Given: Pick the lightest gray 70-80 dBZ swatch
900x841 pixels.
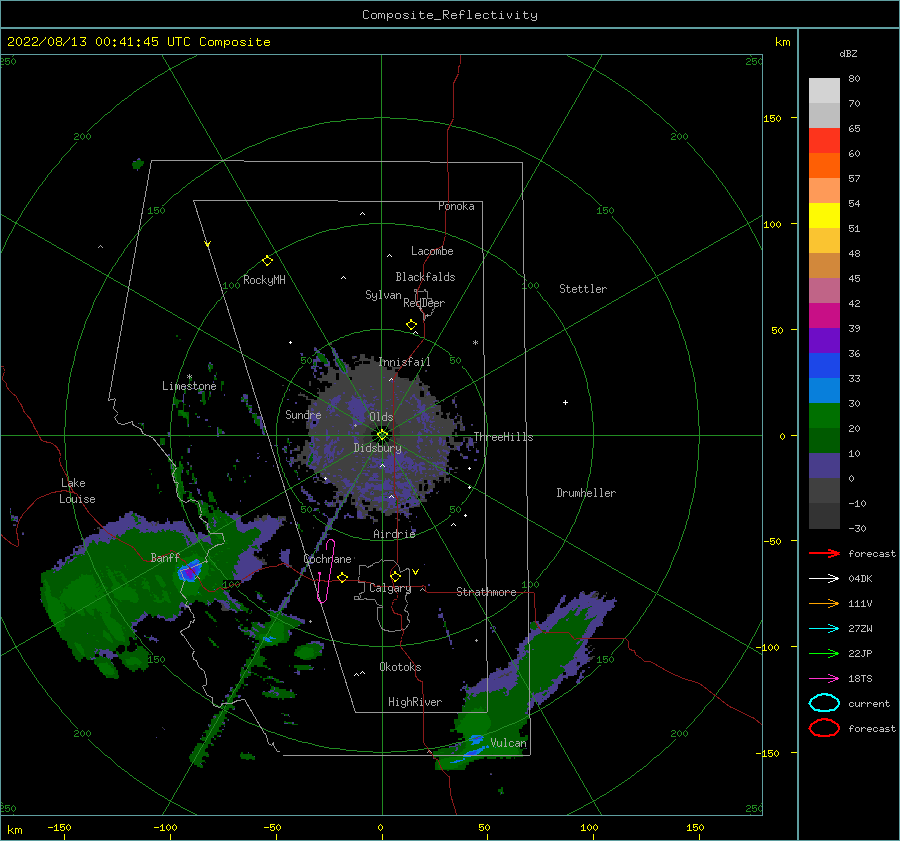Looking at the screenshot, I should pos(824,90).
